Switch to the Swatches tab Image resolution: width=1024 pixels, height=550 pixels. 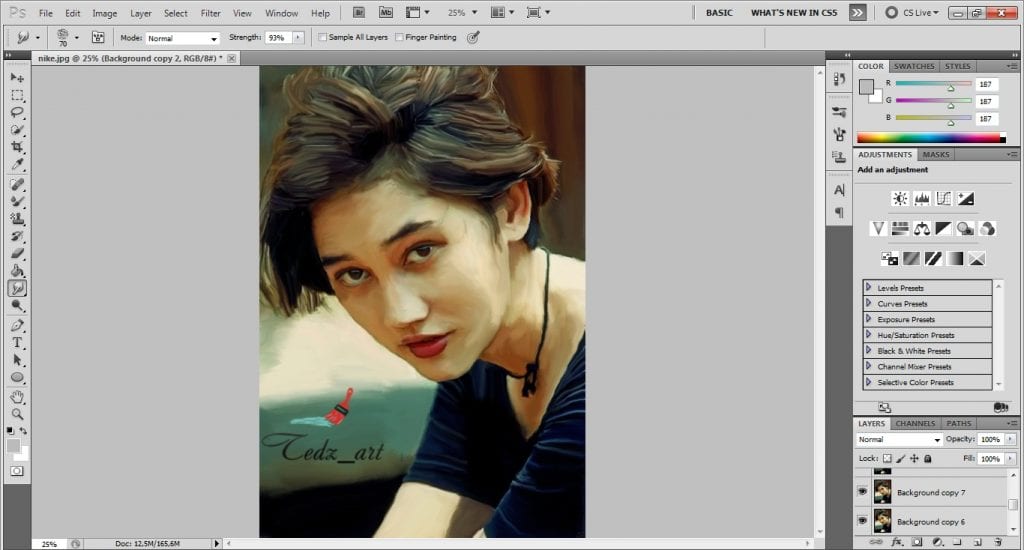[x=914, y=66]
